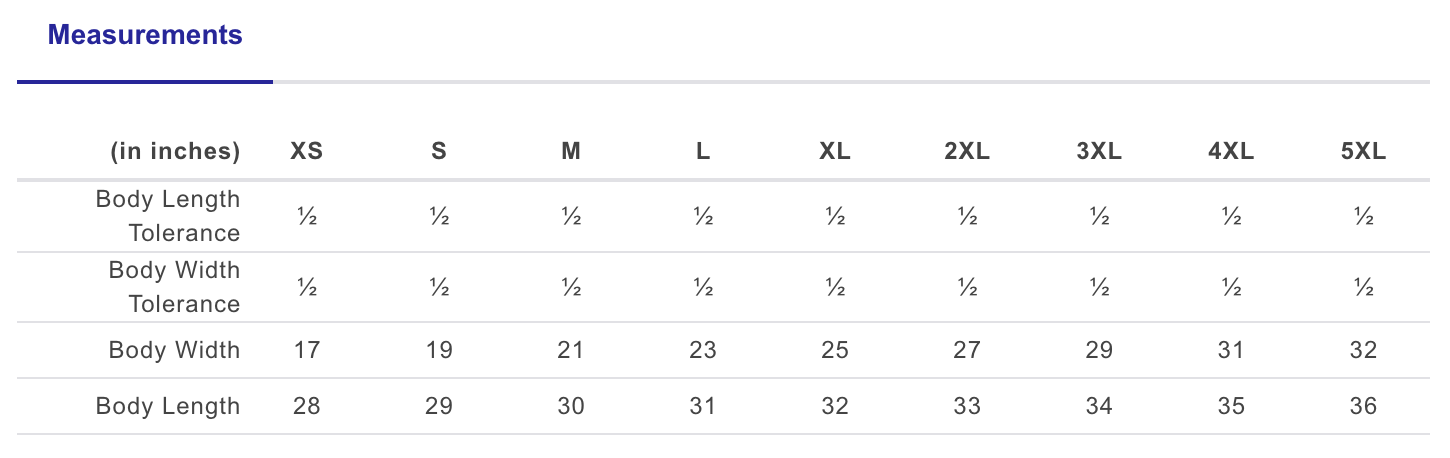
Task: Click the Body Length row label
Action: (168, 406)
